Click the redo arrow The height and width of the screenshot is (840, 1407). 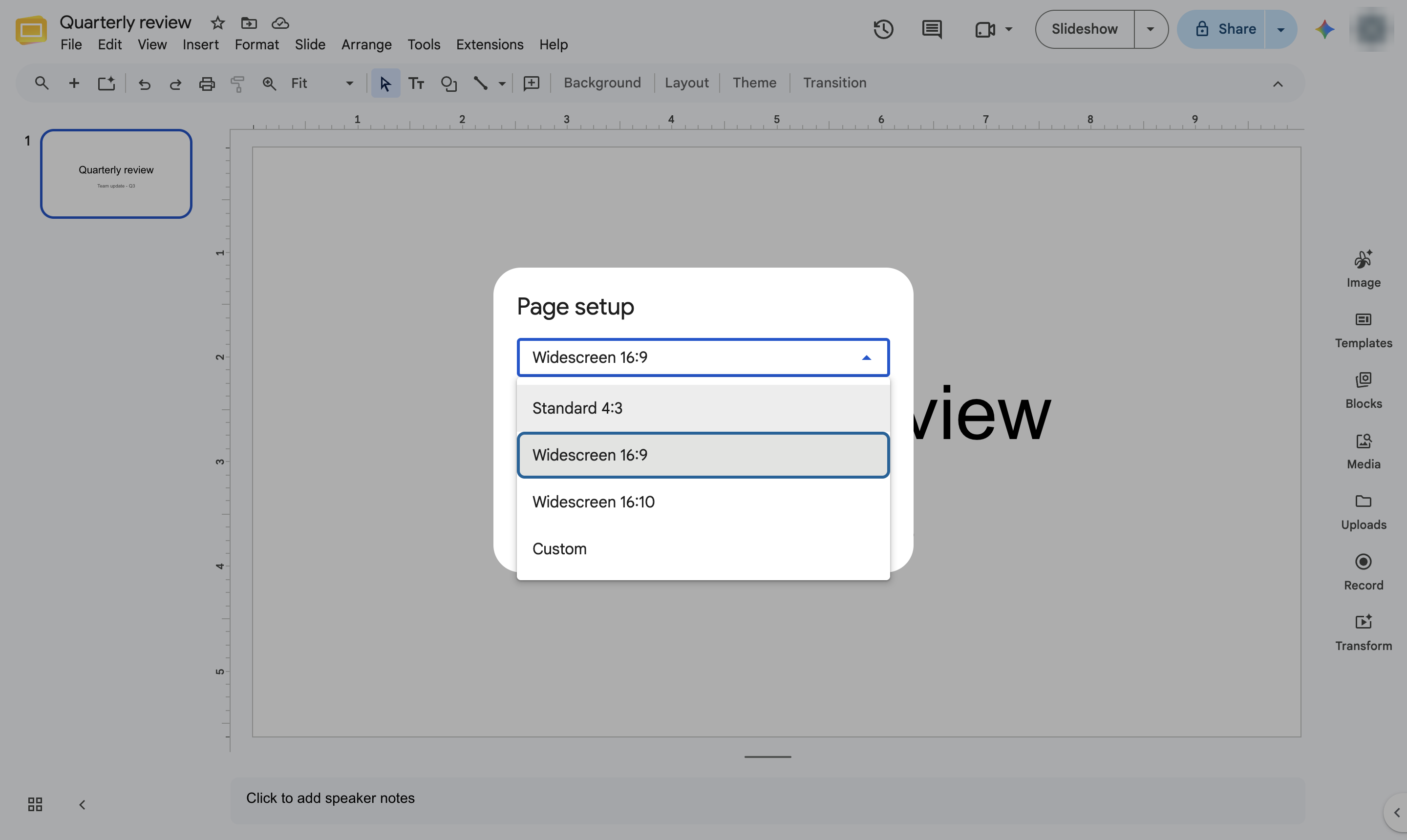pos(175,84)
